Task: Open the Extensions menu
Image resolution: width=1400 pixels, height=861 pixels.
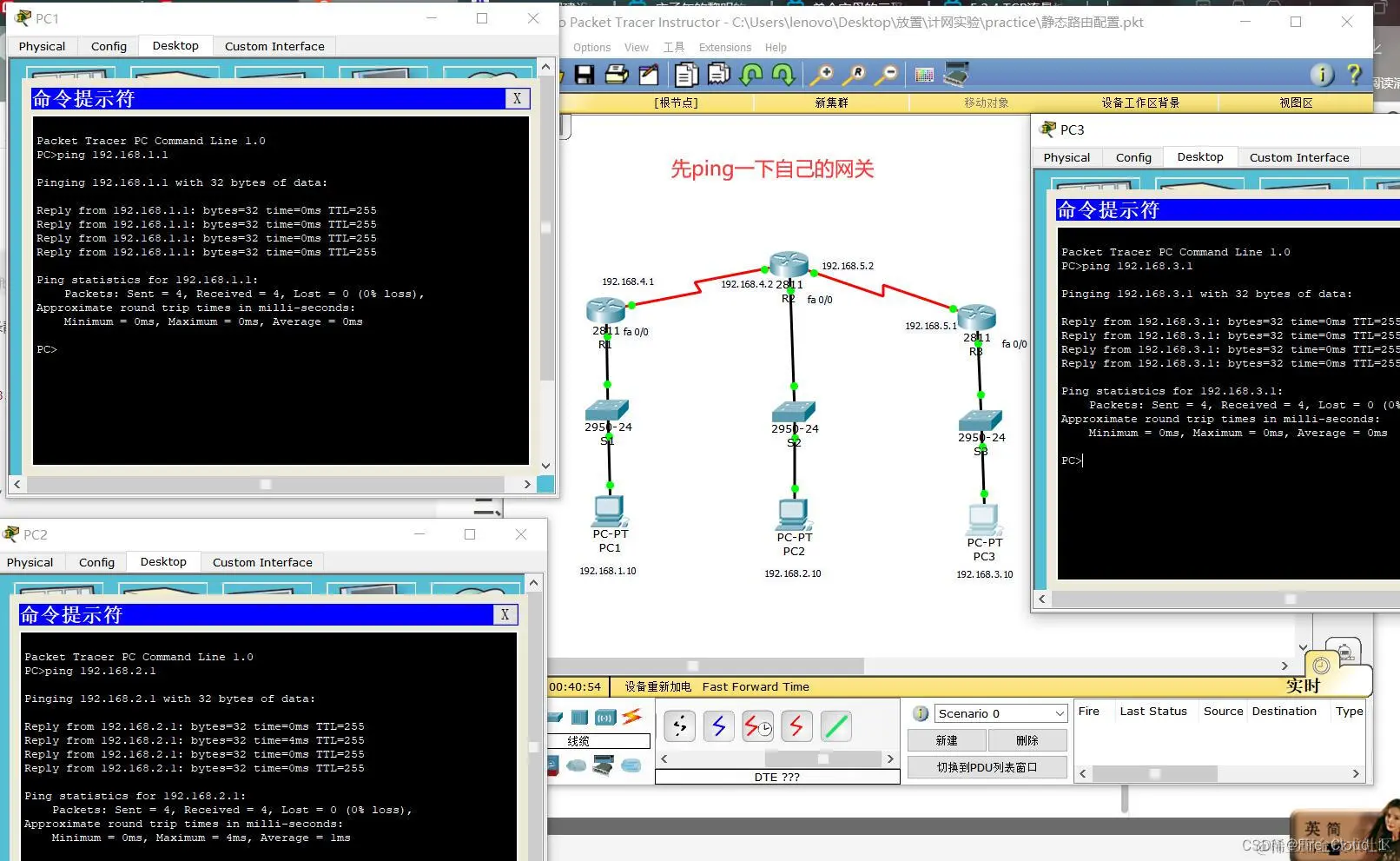Action: tap(725, 48)
